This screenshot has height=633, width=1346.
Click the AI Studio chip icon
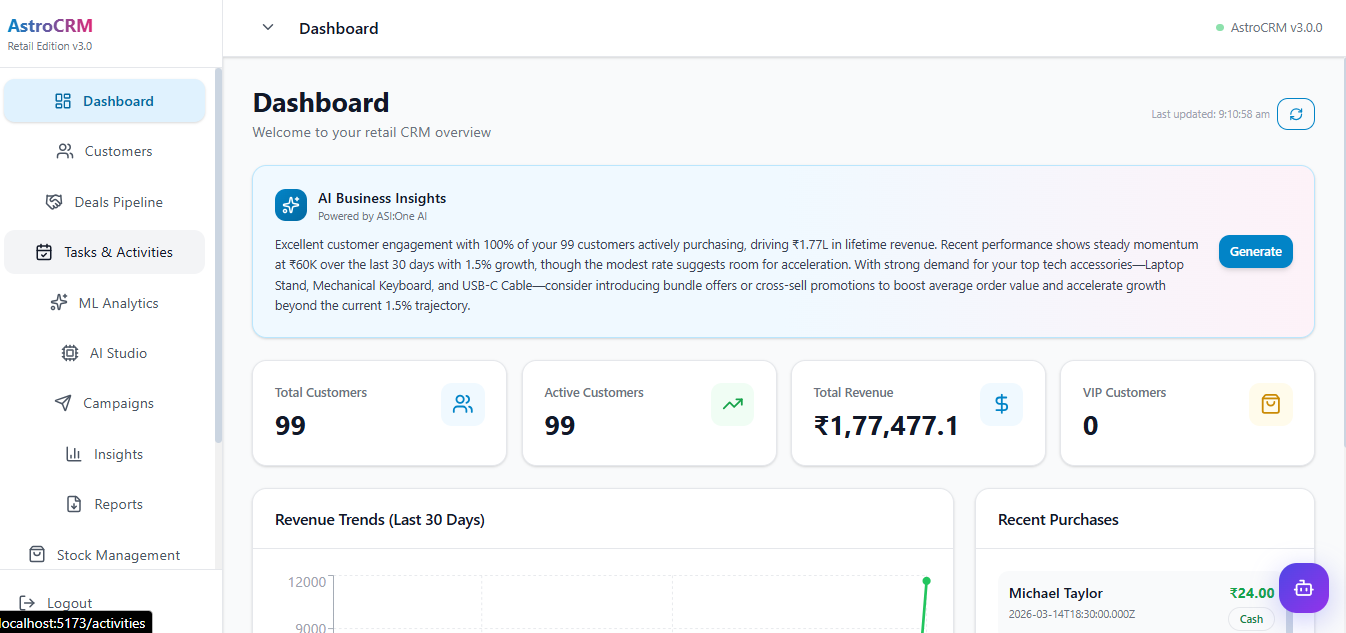[70, 353]
